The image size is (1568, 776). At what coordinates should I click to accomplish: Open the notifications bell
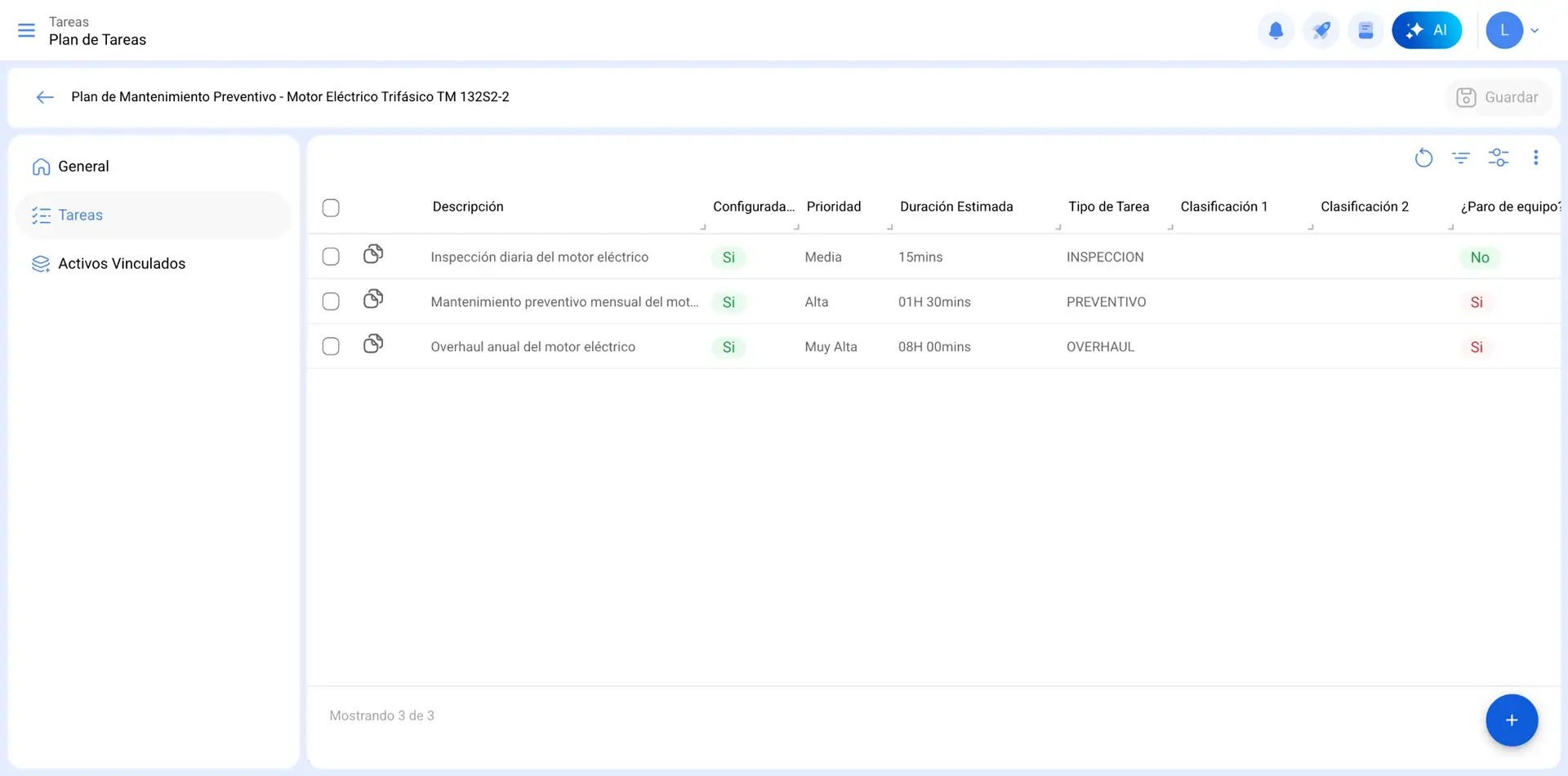(1276, 31)
